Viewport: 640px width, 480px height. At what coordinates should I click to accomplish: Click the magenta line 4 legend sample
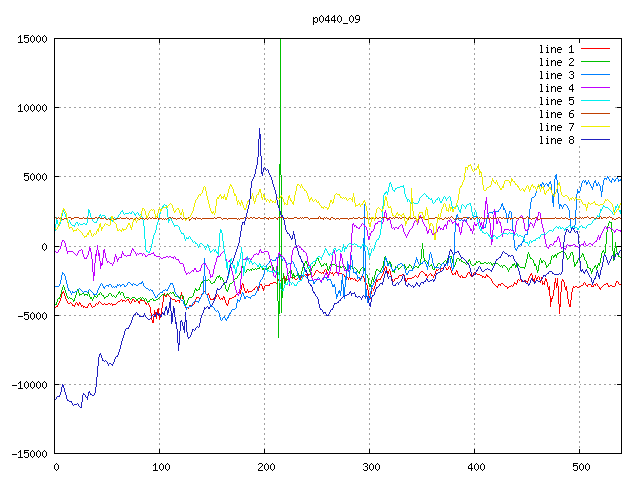(x=596, y=88)
